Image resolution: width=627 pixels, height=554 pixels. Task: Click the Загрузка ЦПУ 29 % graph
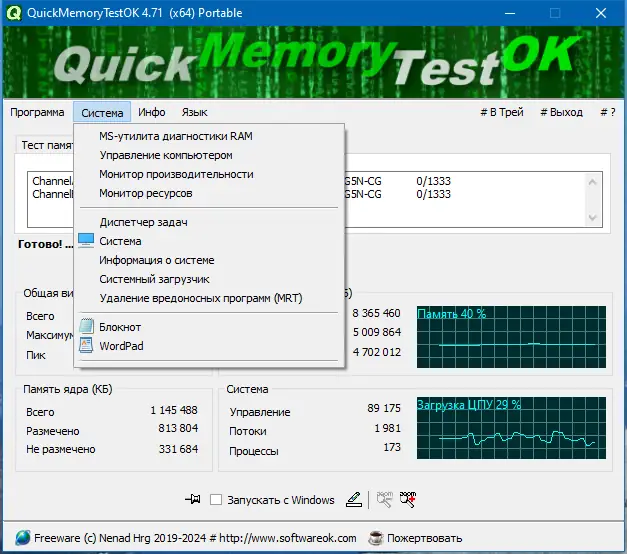point(511,428)
